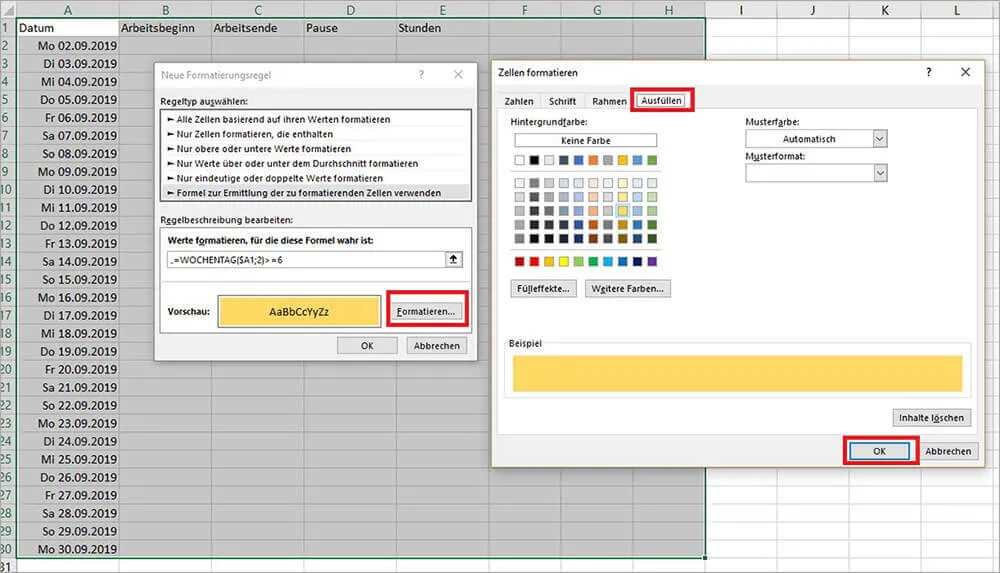1000x573 pixels.
Task: Open the Musterformat dropdown list
Action: pyautogui.click(x=879, y=173)
